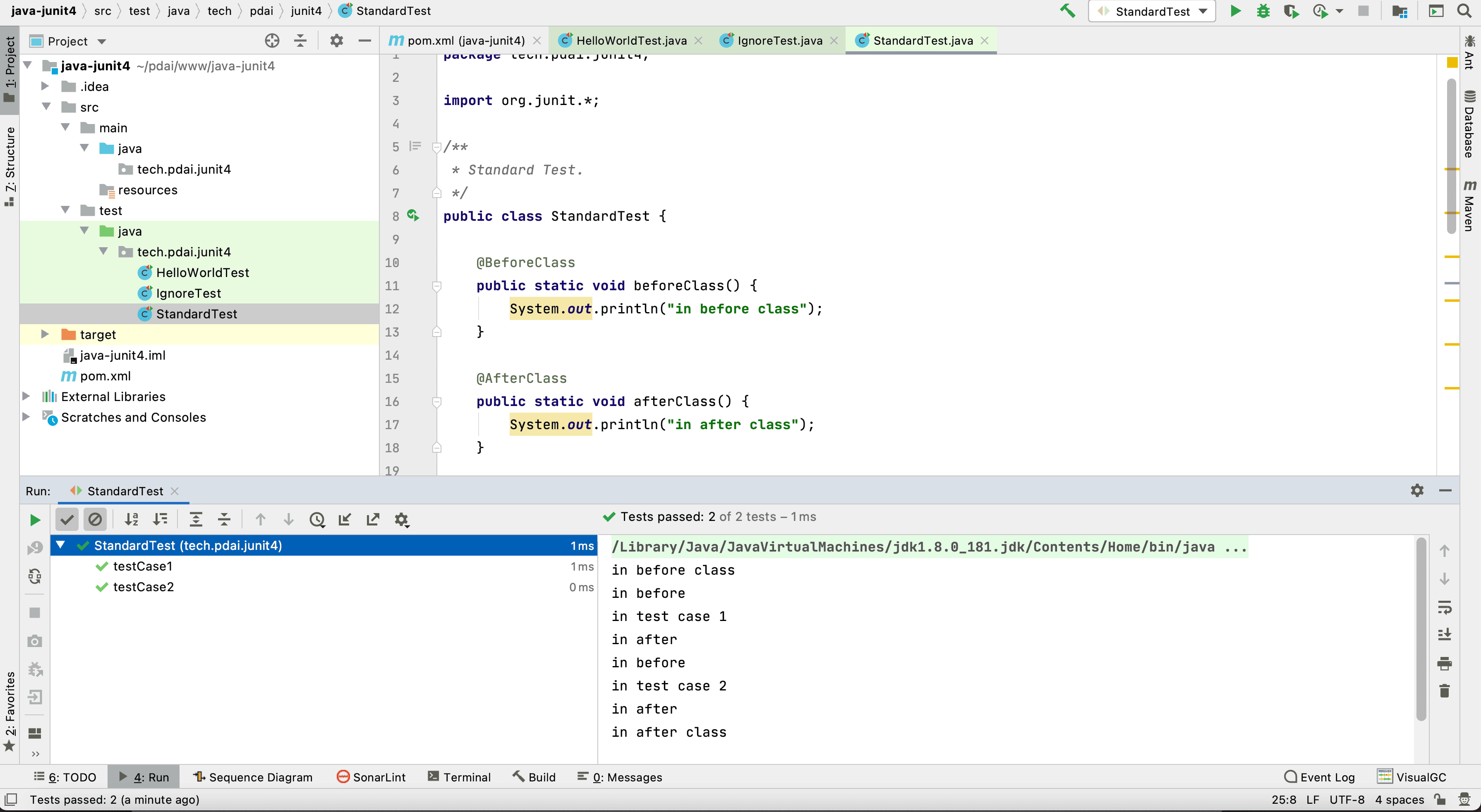This screenshot has width=1481, height=812.
Task: Select testCase2 in test results tree
Action: point(143,587)
